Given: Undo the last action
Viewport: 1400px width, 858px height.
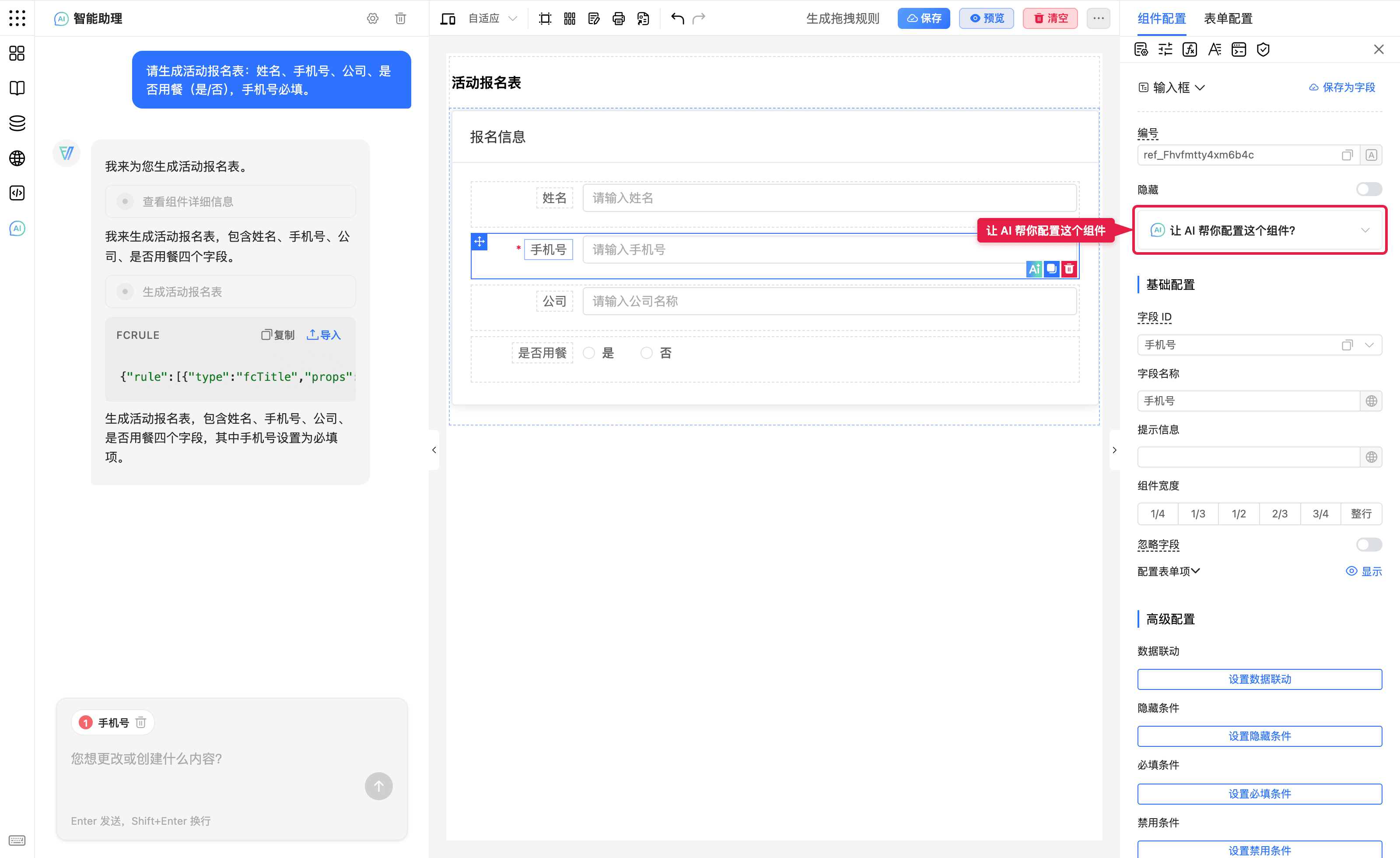Looking at the screenshot, I should pos(677,19).
